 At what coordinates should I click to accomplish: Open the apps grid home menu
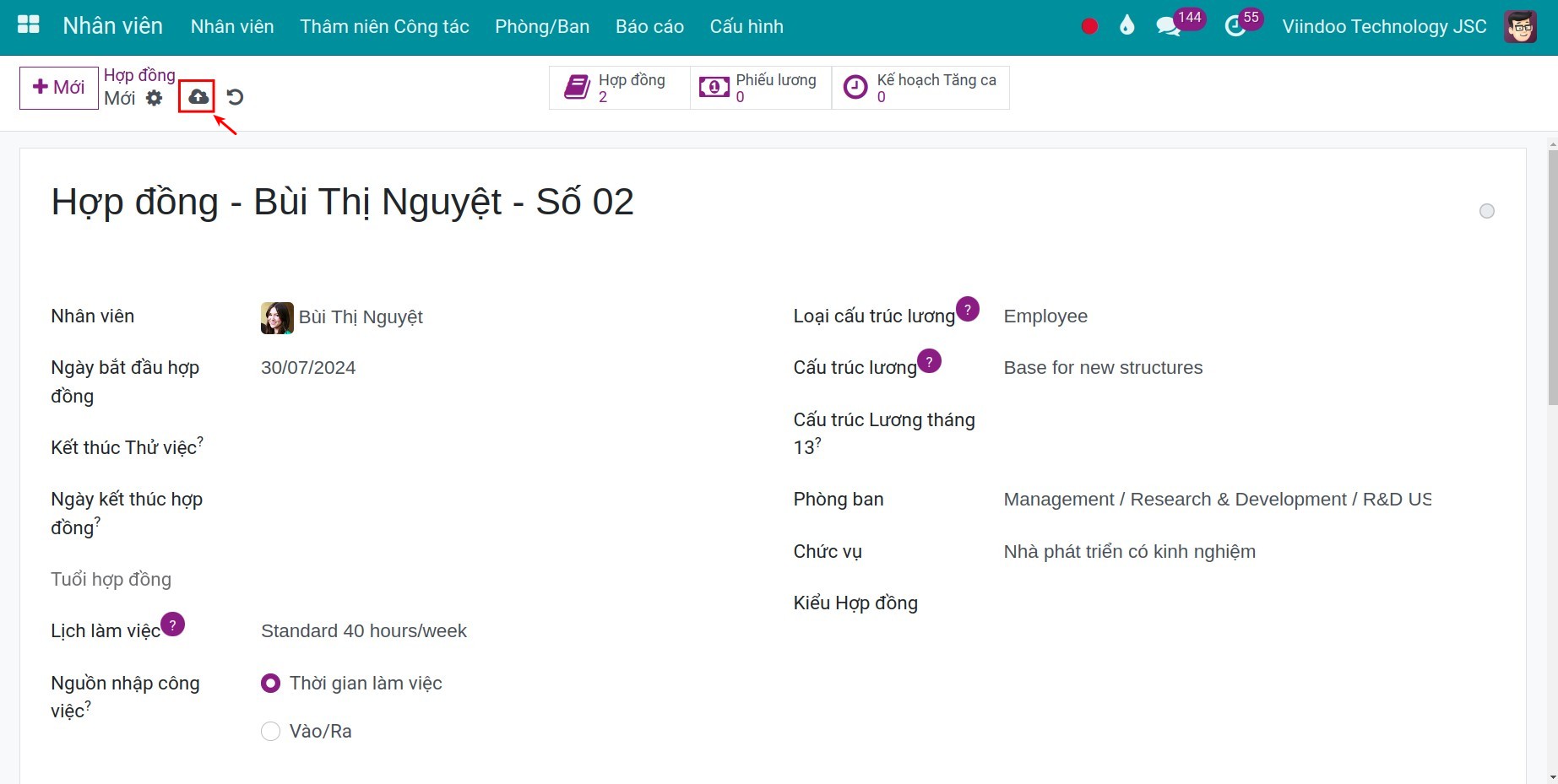[29, 25]
